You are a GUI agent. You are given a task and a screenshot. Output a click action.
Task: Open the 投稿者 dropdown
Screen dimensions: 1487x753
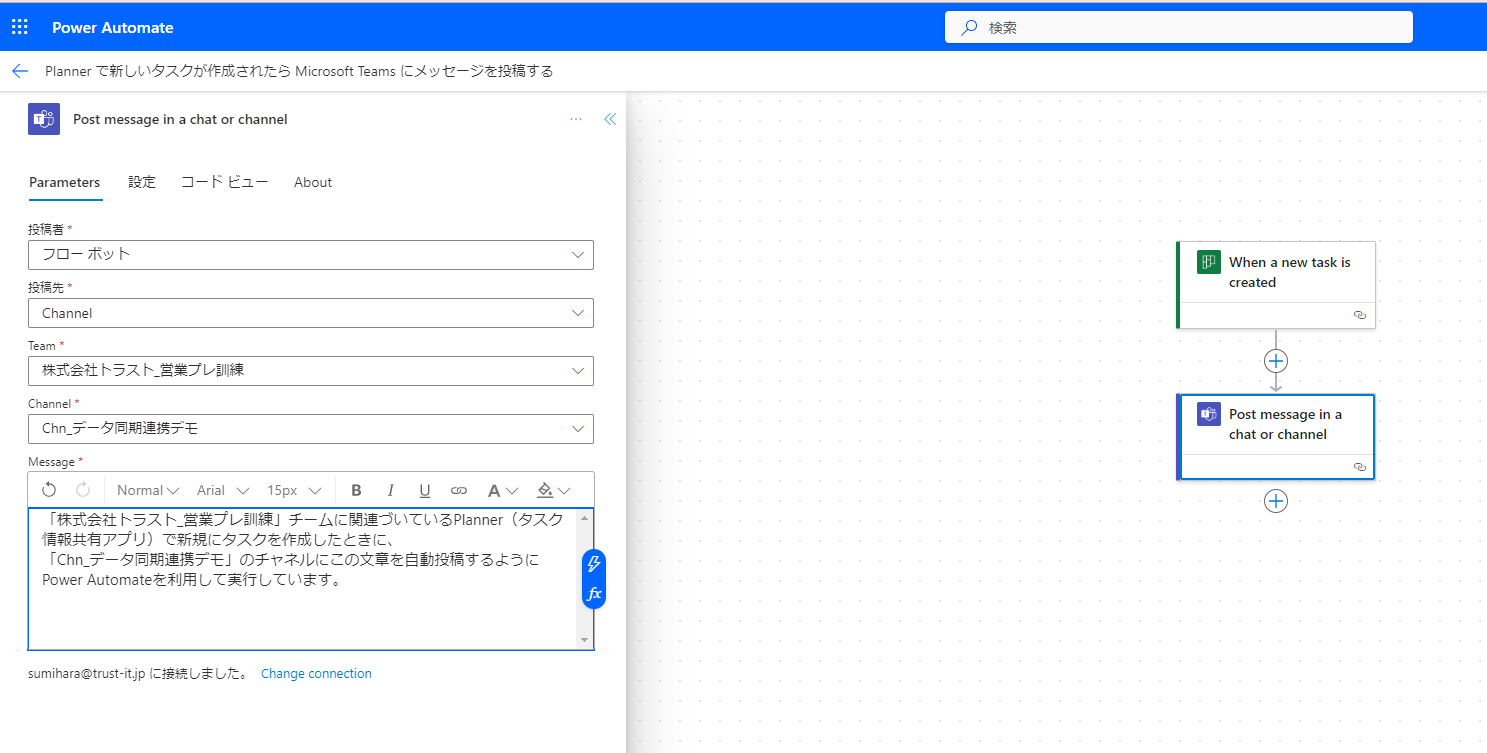[x=311, y=254]
